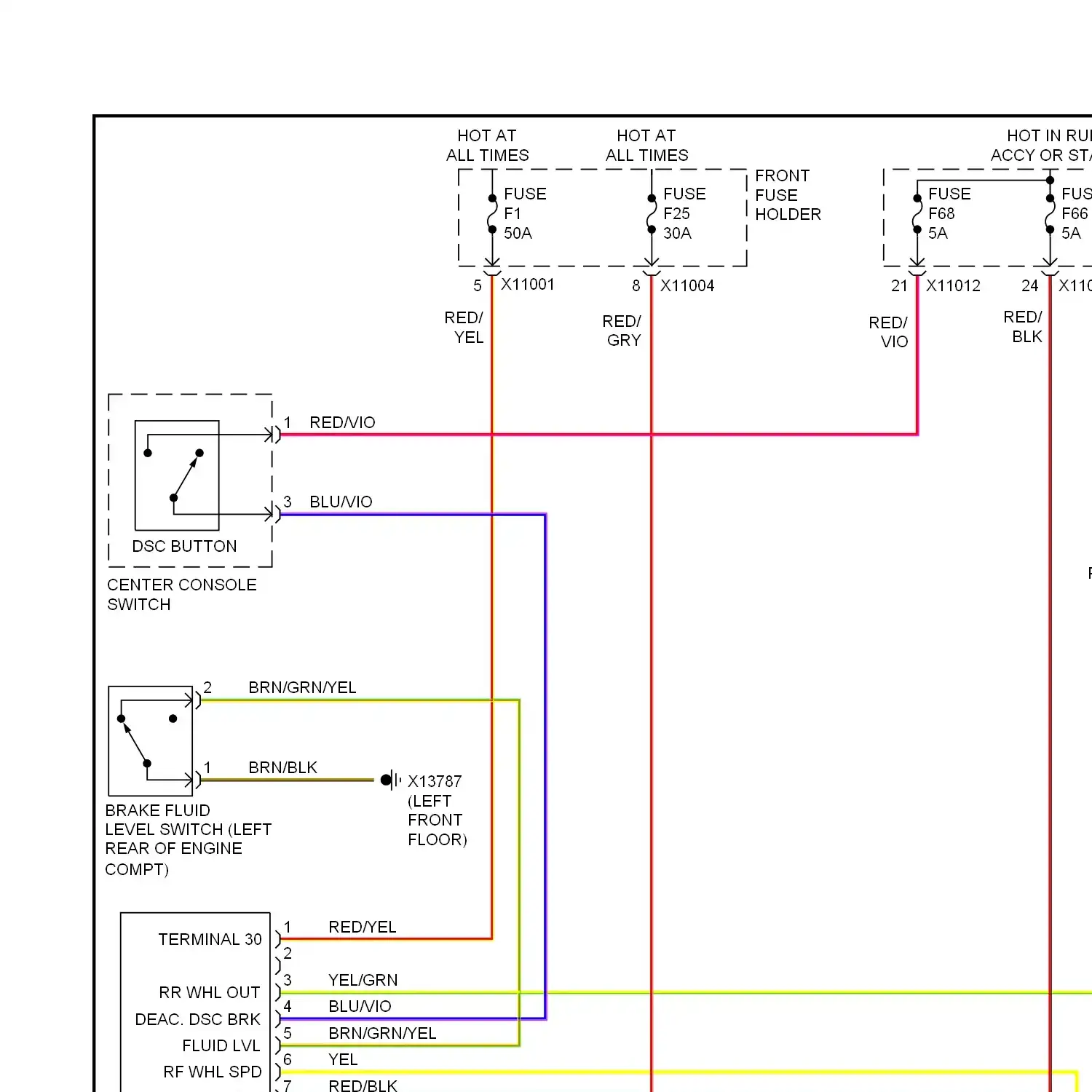Click the HOT AT ALL TIMES label above F1
Screen dimensions: 1092x1092
487,146
